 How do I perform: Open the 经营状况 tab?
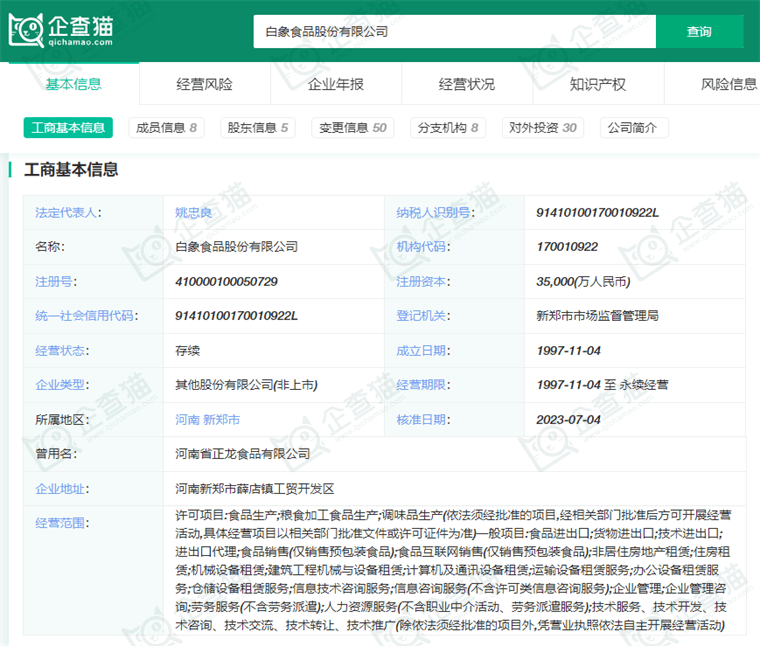point(467,84)
